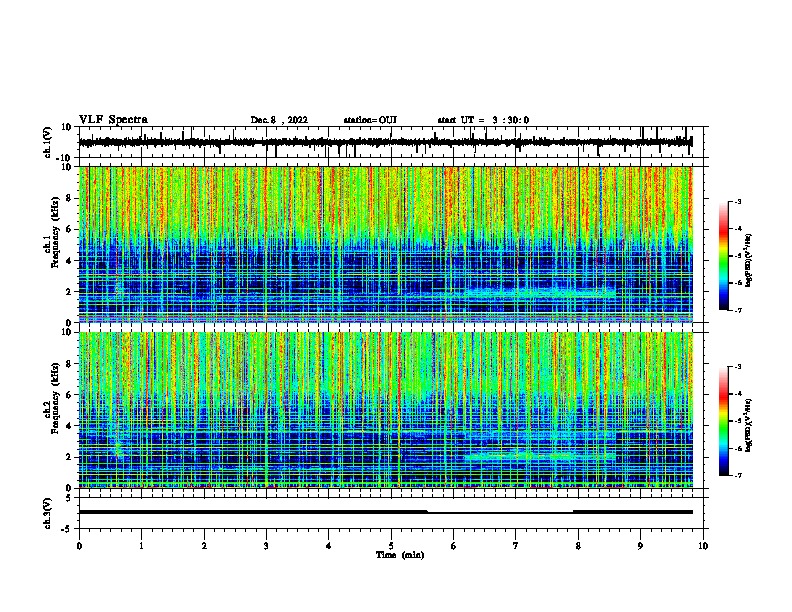Click the ch.3(V) axis label

pos(48,513)
